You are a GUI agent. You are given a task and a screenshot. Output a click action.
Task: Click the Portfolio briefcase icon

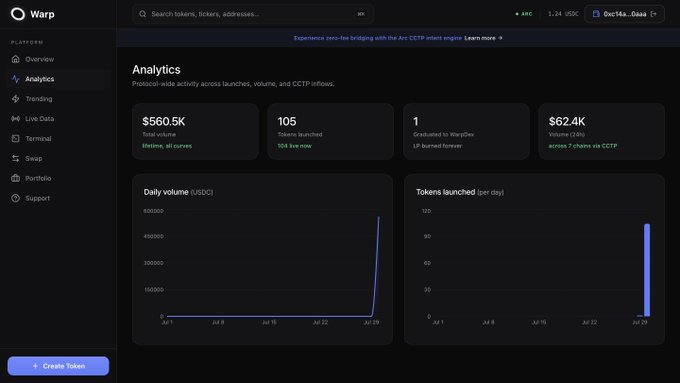16,178
